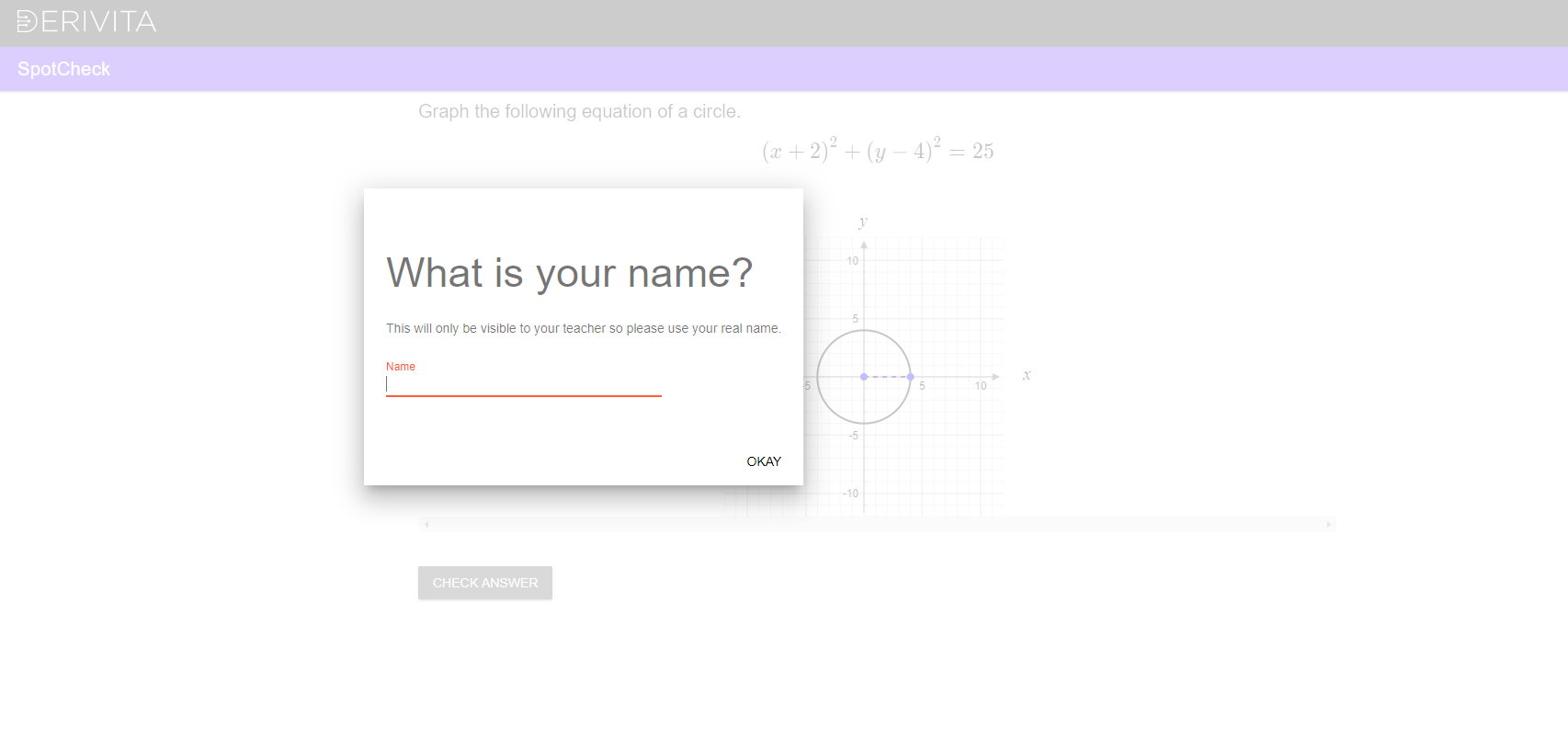Click the dashed radius line inside the circle
Screen dimensions: 1568x739
pos(887,377)
